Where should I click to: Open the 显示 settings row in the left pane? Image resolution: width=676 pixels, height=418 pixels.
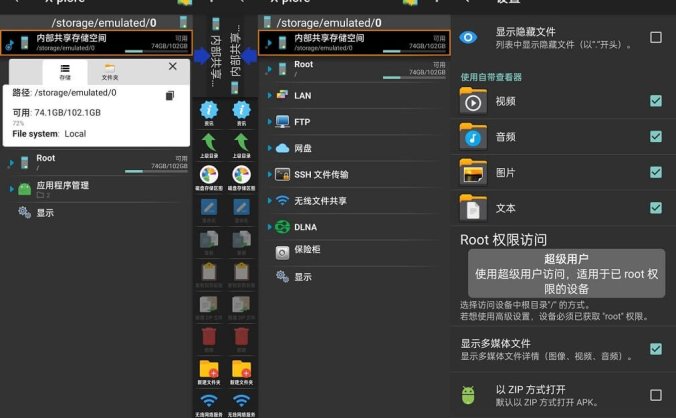coord(96,212)
